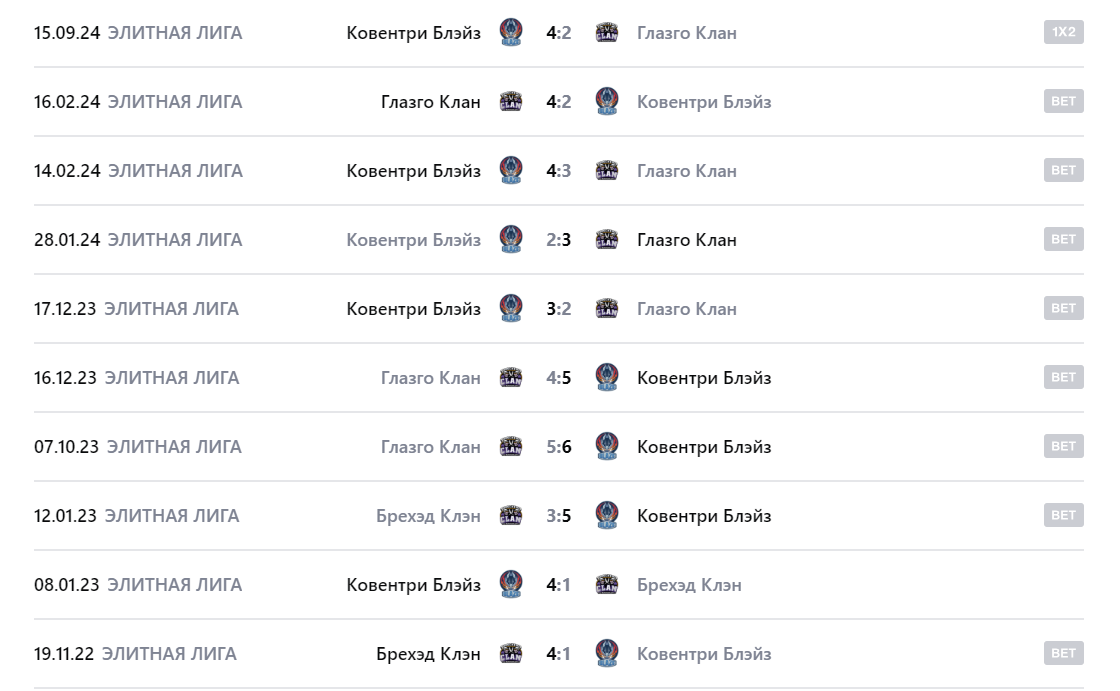The width and height of the screenshot is (1120, 691).
Task: Open ЭЛИТНАЯ ЛИГА link on 28.01.24 row
Action: coord(175,239)
